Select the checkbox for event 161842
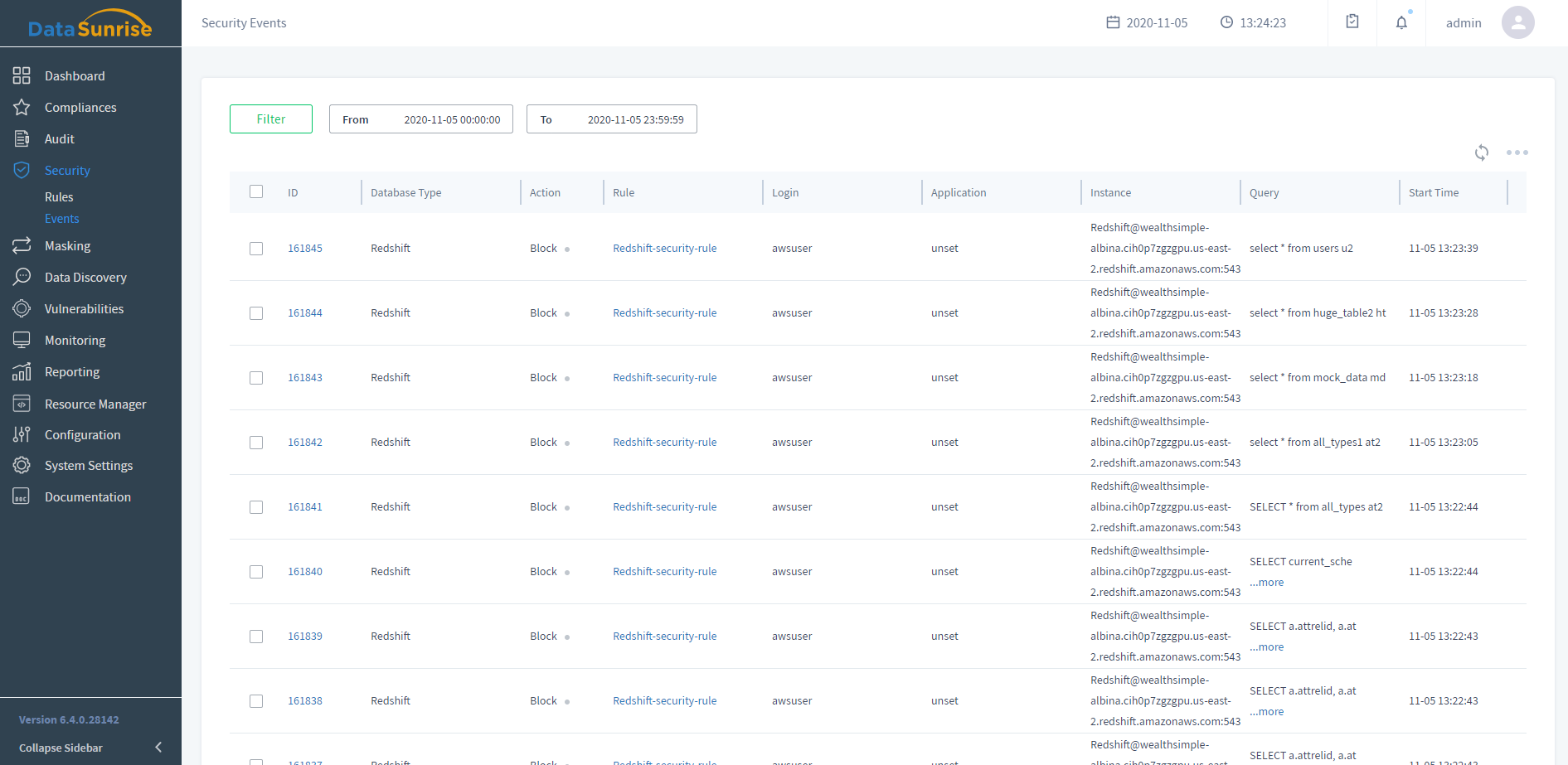 (256, 443)
